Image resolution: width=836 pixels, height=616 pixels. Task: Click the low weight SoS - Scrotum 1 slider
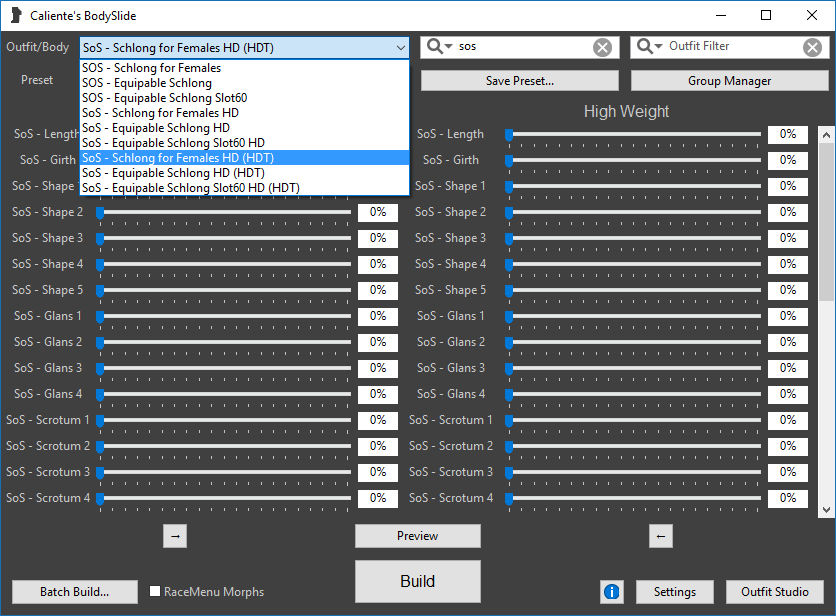pyautogui.click(x=224, y=420)
